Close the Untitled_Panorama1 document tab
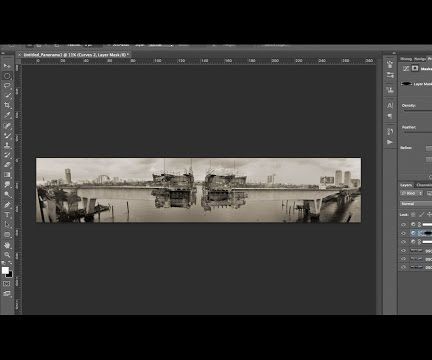432x360 pixels. 19,54
